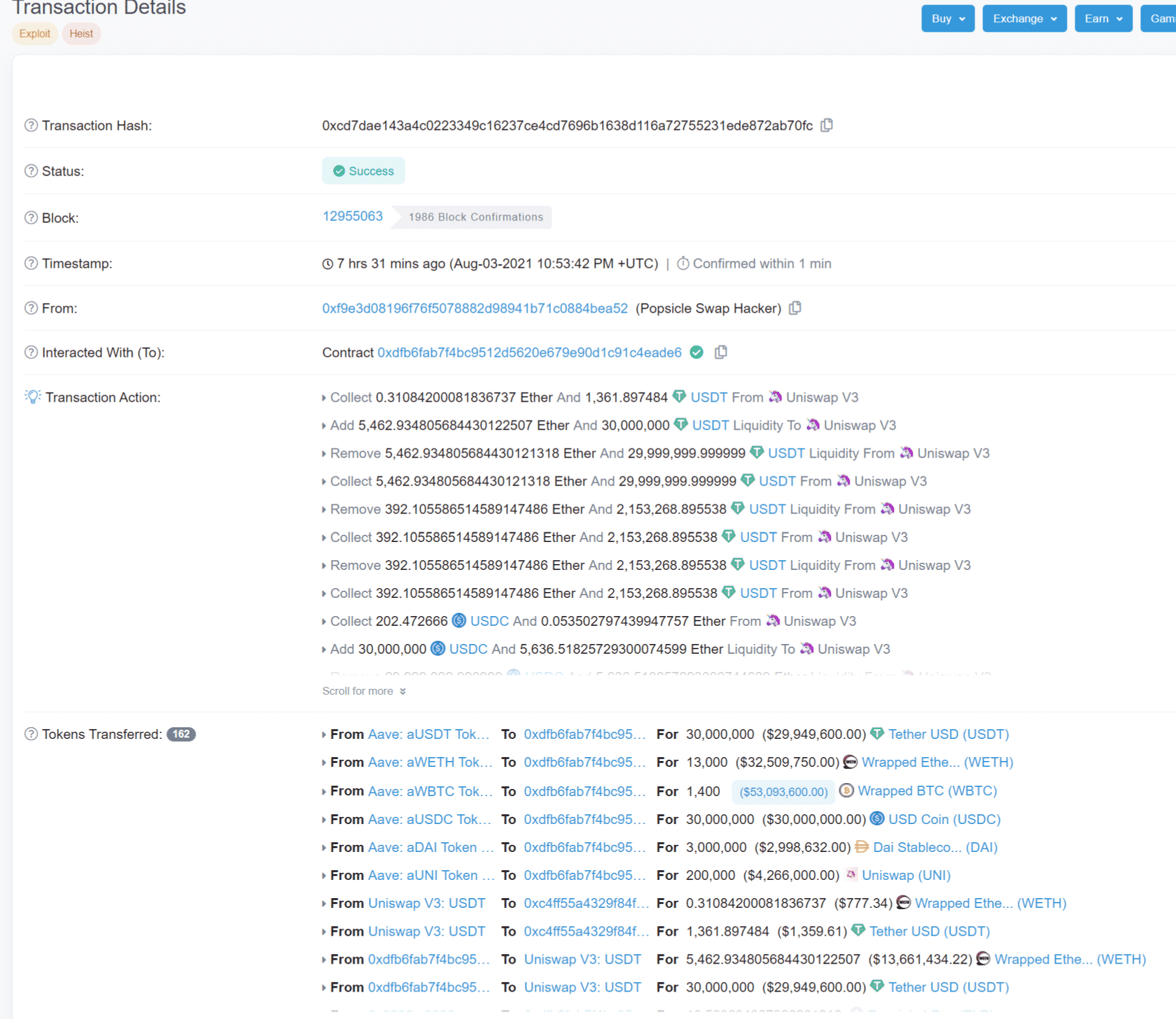Expand the aWBTC token transfer row arrow

[324, 792]
